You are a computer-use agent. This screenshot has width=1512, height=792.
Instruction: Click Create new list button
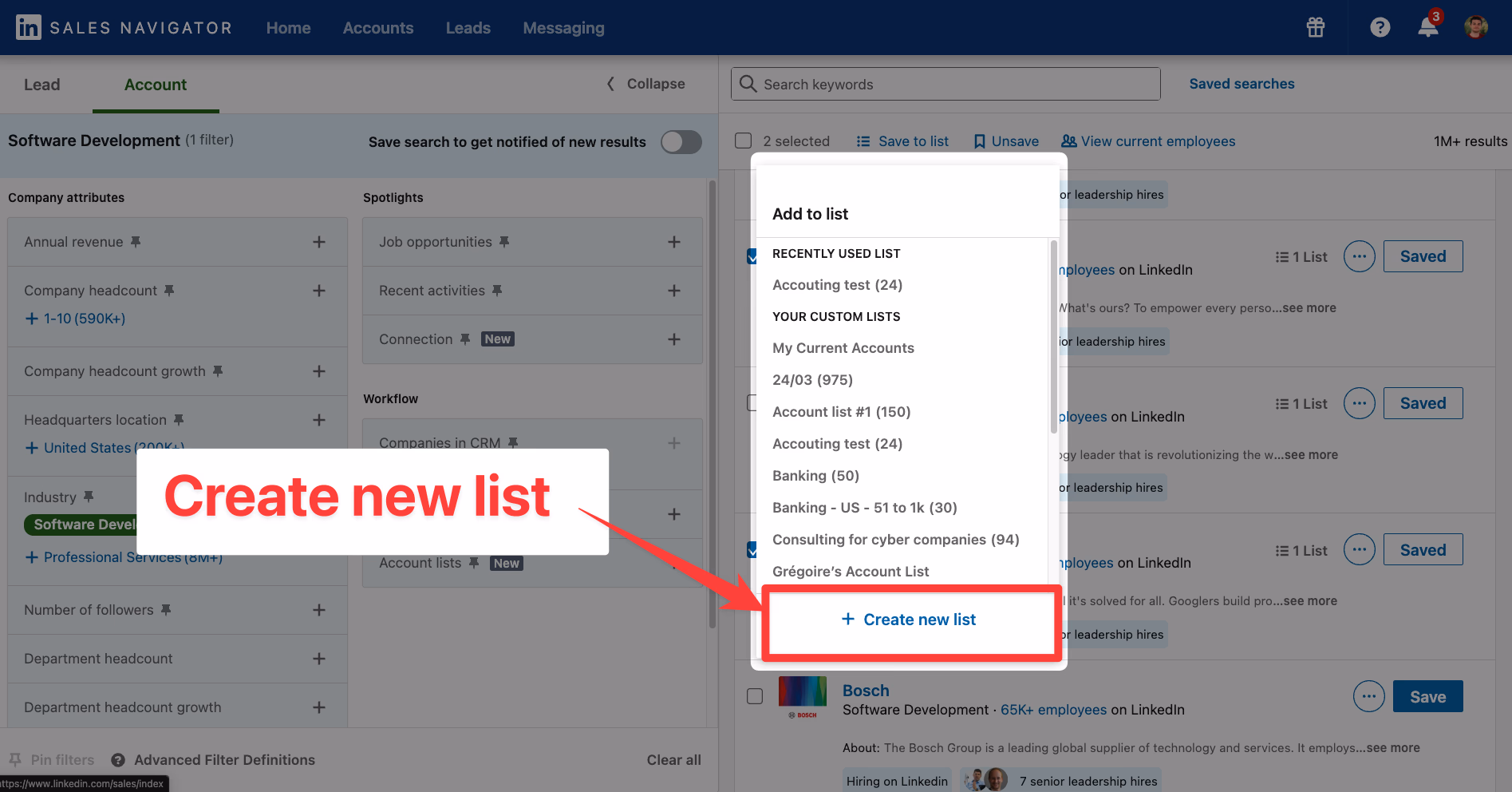coord(910,620)
